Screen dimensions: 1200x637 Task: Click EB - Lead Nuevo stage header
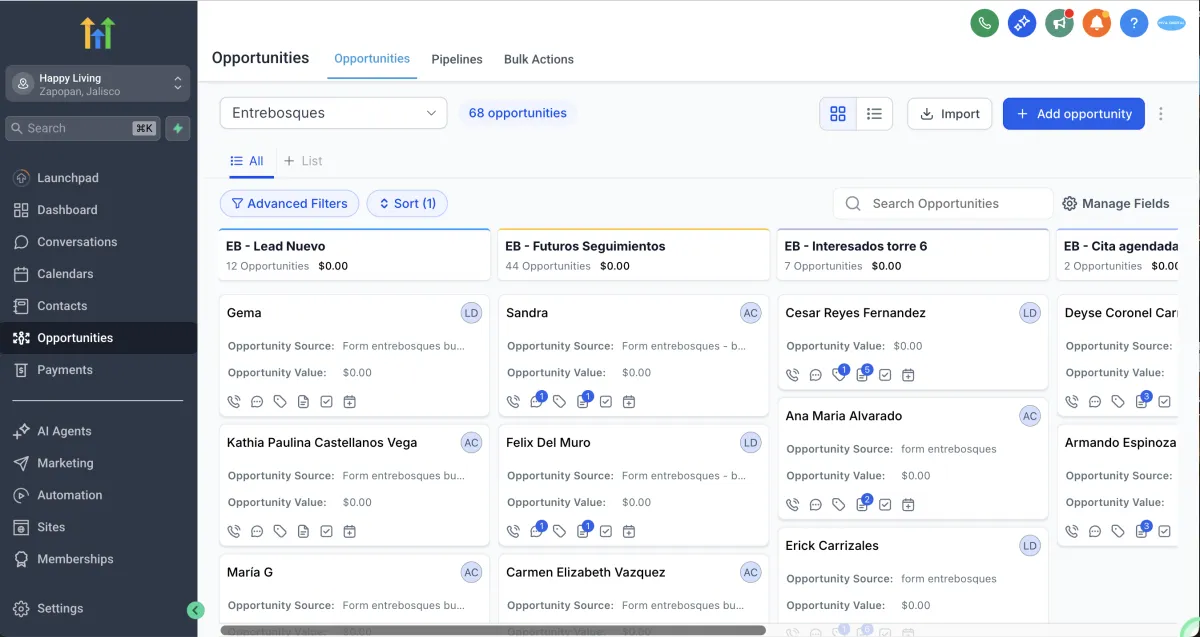pyautogui.click(x=355, y=255)
